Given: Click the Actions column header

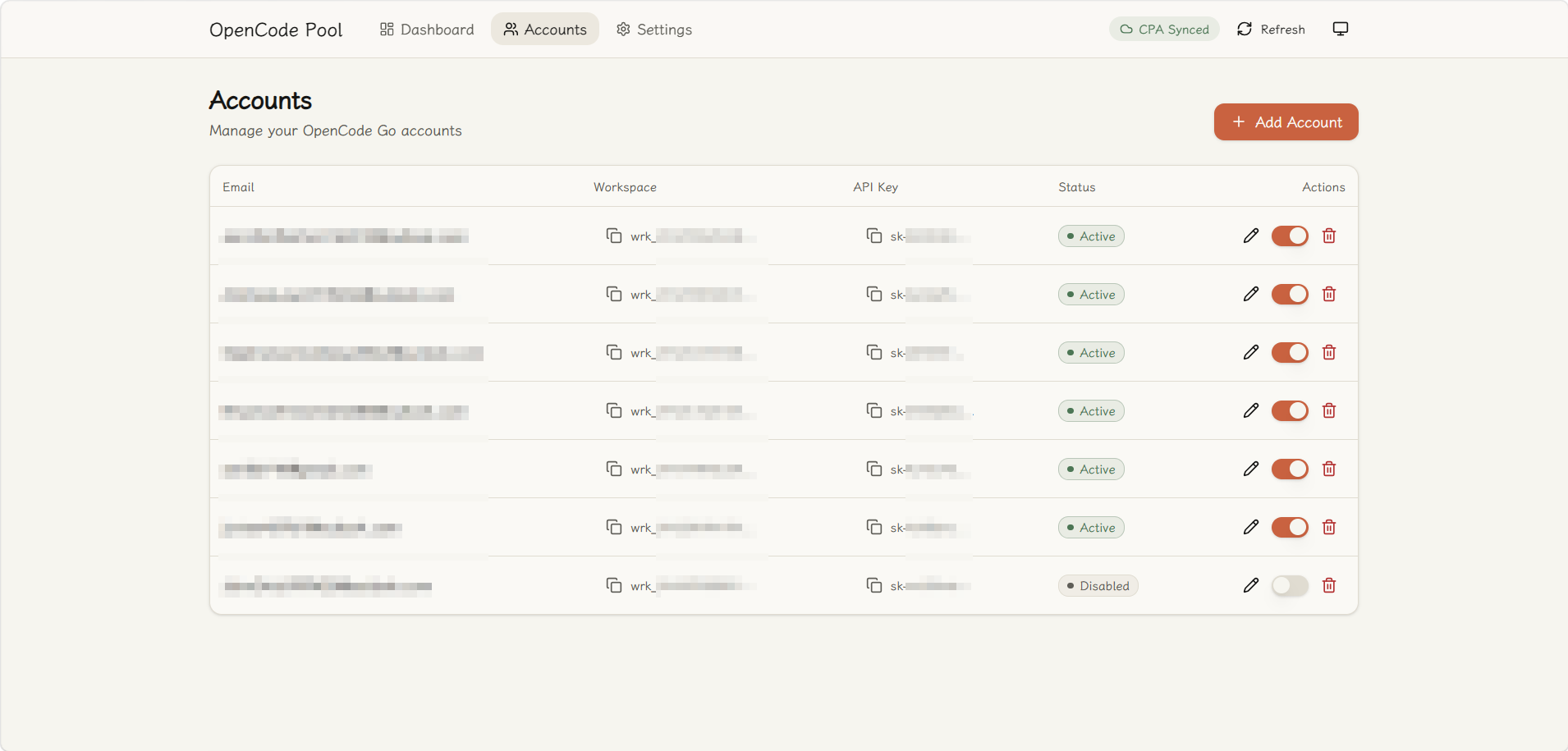Looking at the screenshot, I should [1323, 187].
